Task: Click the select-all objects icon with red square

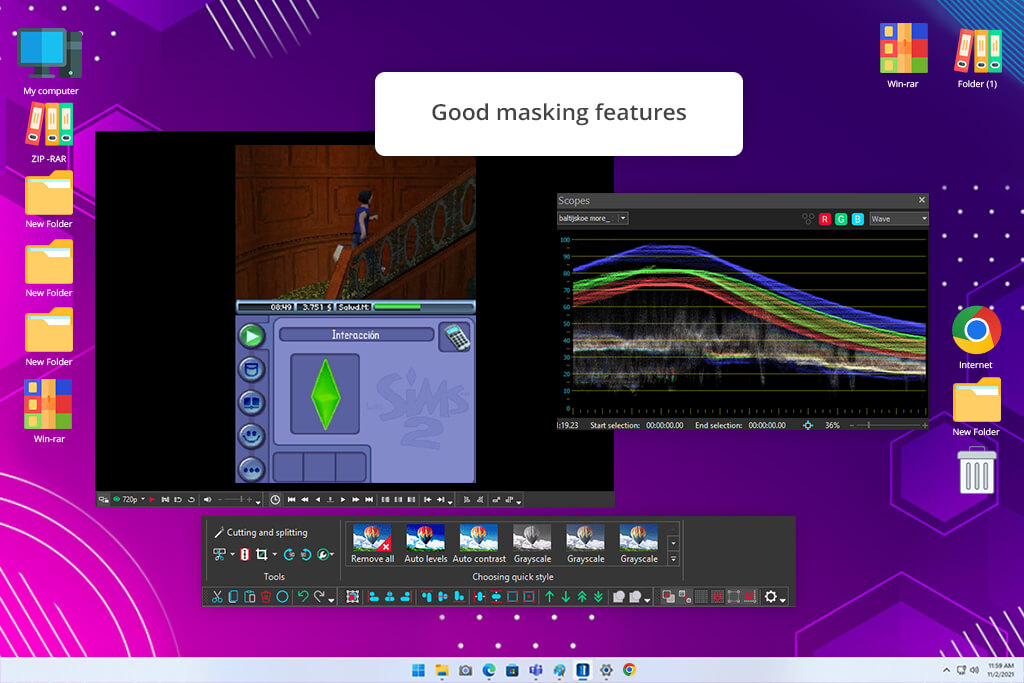Action: [352, 597]
